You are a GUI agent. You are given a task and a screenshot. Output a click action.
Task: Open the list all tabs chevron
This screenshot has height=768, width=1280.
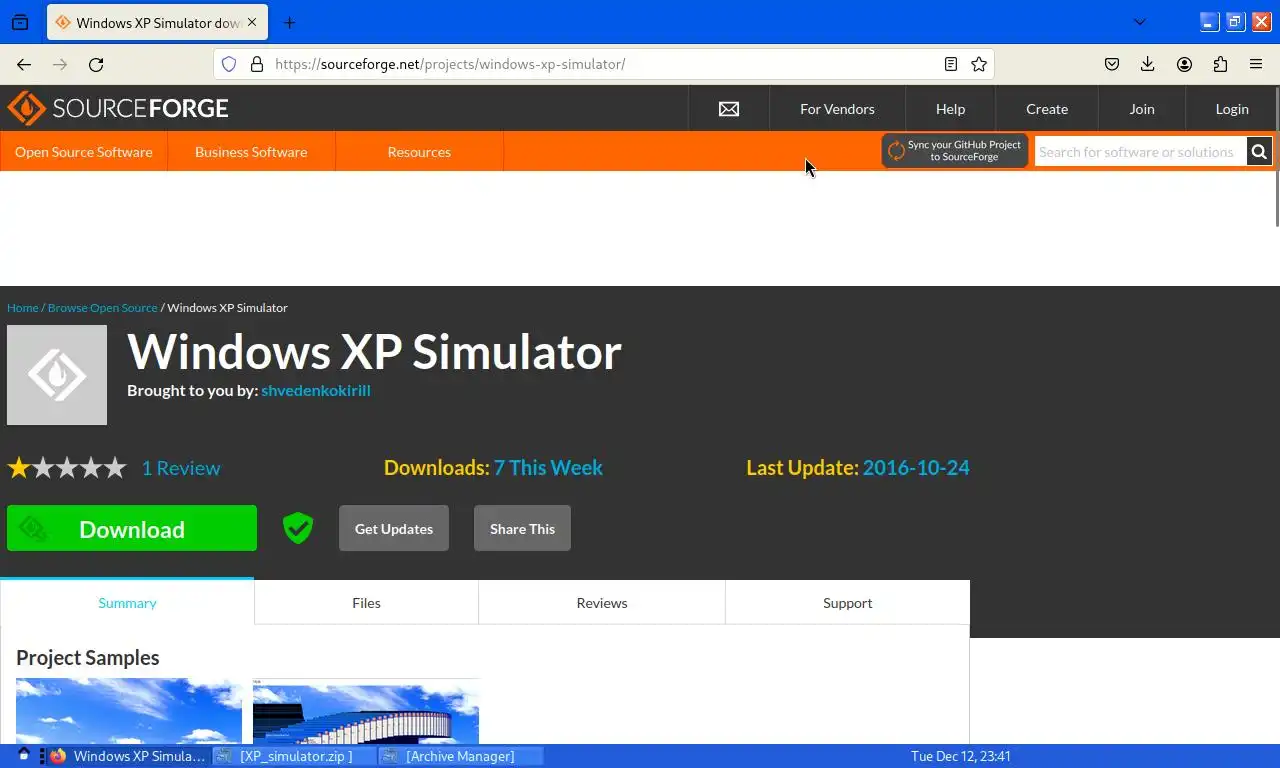point(1139,22)
